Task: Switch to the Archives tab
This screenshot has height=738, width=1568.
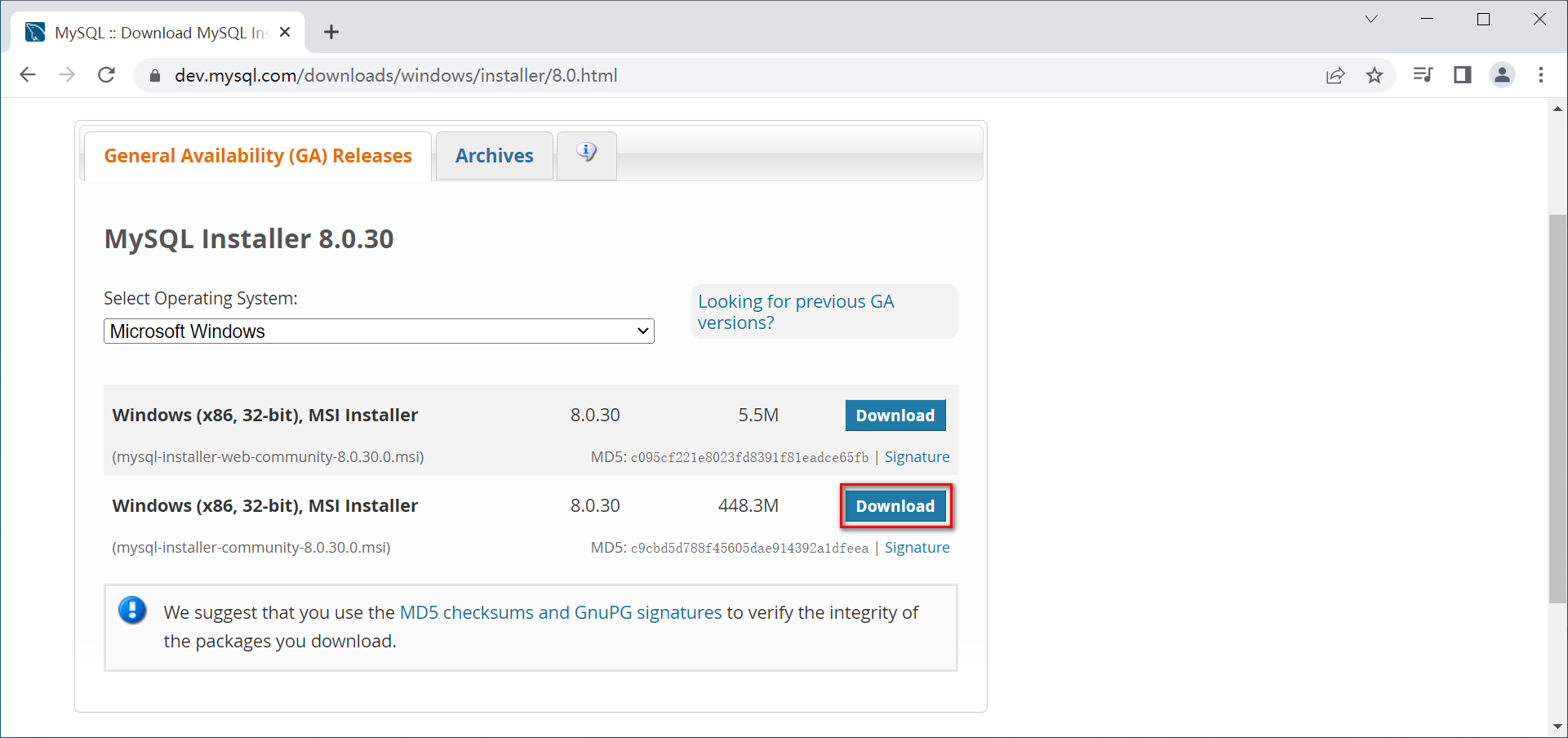Action: point(495,156)
